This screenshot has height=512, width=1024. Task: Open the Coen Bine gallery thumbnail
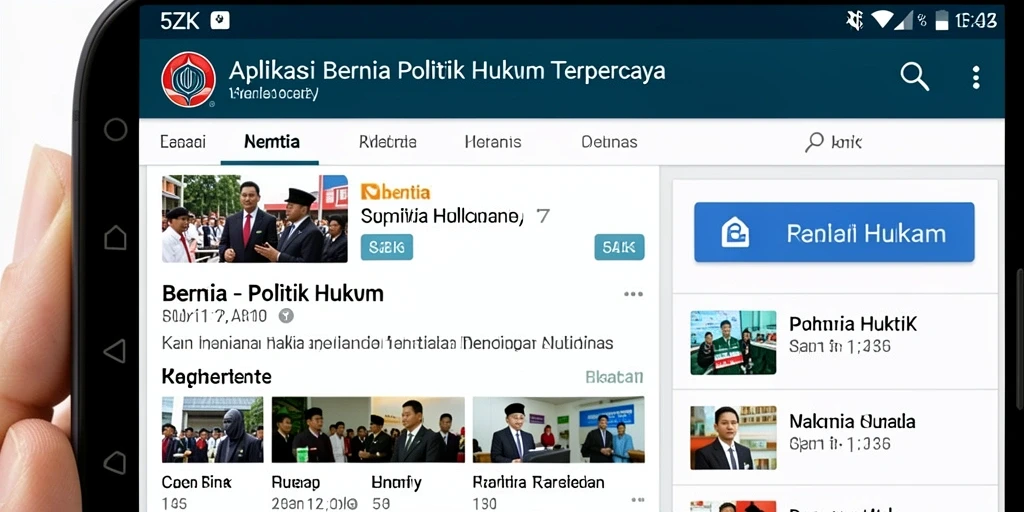212,430
